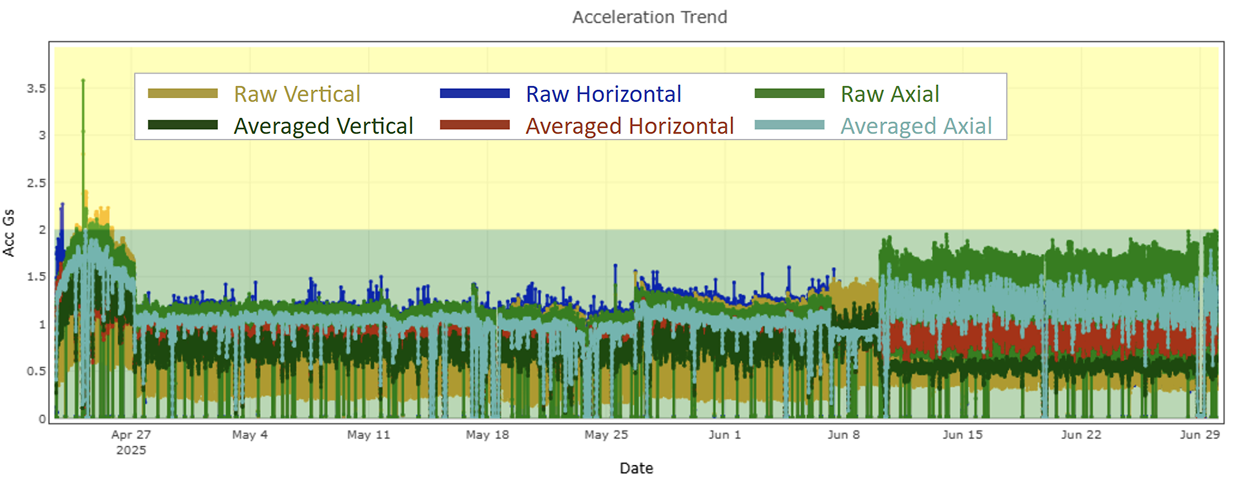Click the Averaged Vertical dark green swatch

click(x=182, y=125)
